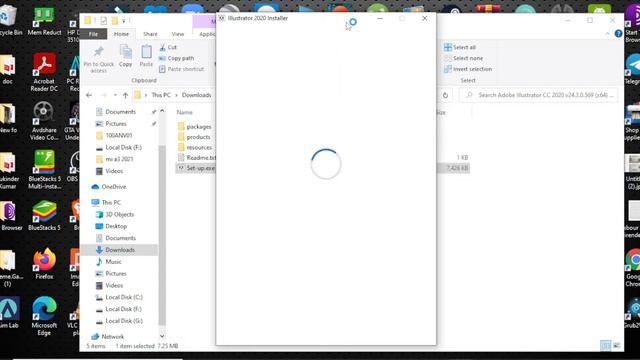Collapse the Explorer ribbon chevron
This screenshot has height=360, width=640.
click(x=607, y=34)
